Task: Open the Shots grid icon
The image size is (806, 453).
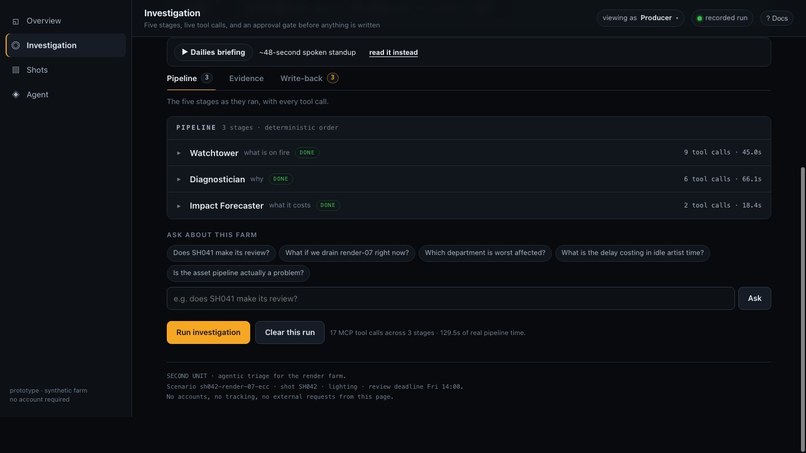Action: pyautogui.click(x=16, y=70)
